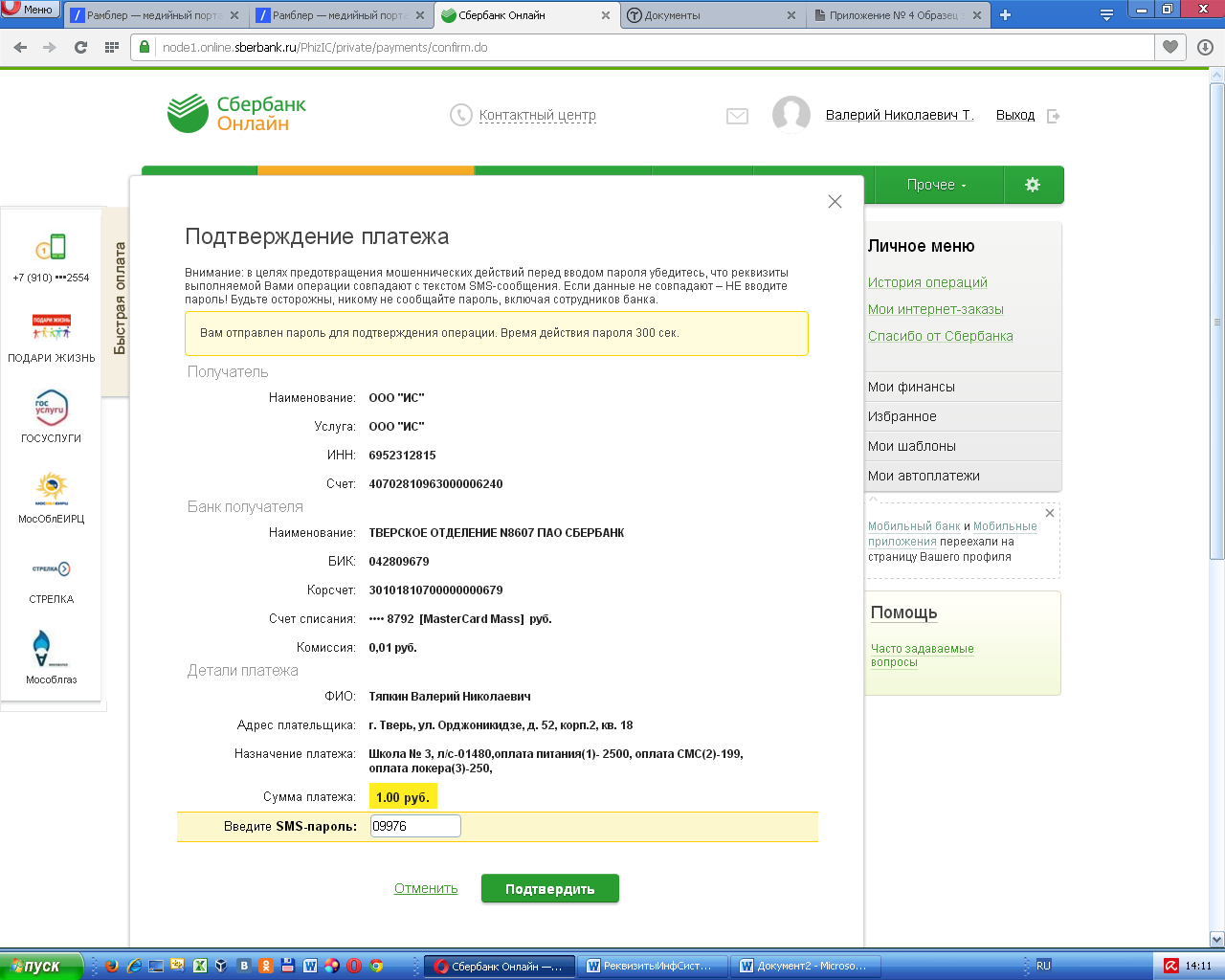Image resolution: width=1225 pixels, height=980 pixels.
Task: Open the Контактный центр link
Action: pyautogui.click(x=537, y=115)
